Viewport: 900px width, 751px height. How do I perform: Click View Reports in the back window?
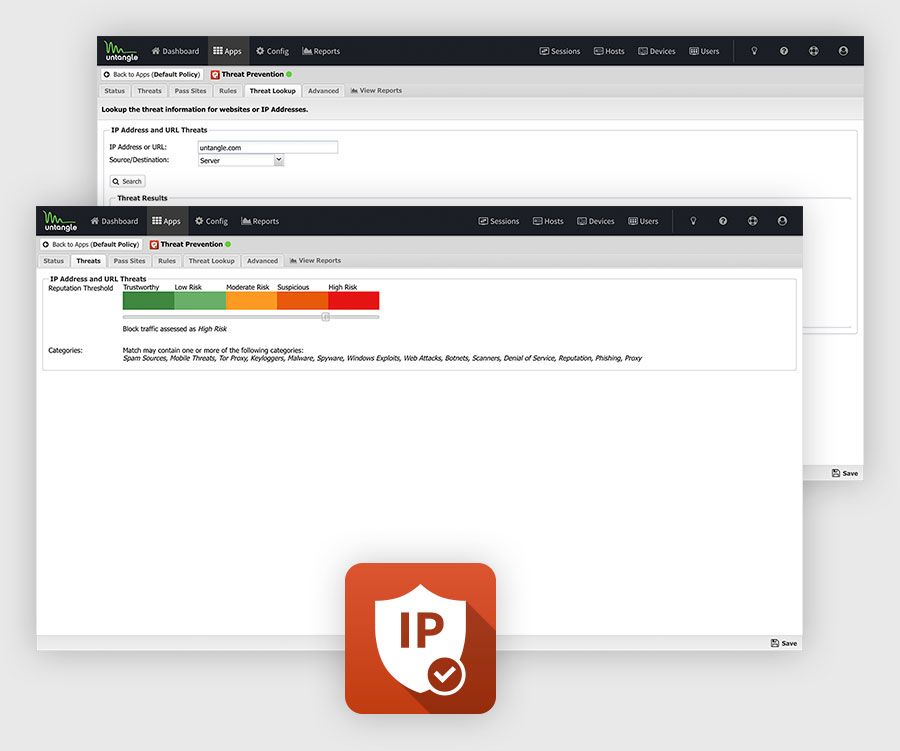click(376, 91)
